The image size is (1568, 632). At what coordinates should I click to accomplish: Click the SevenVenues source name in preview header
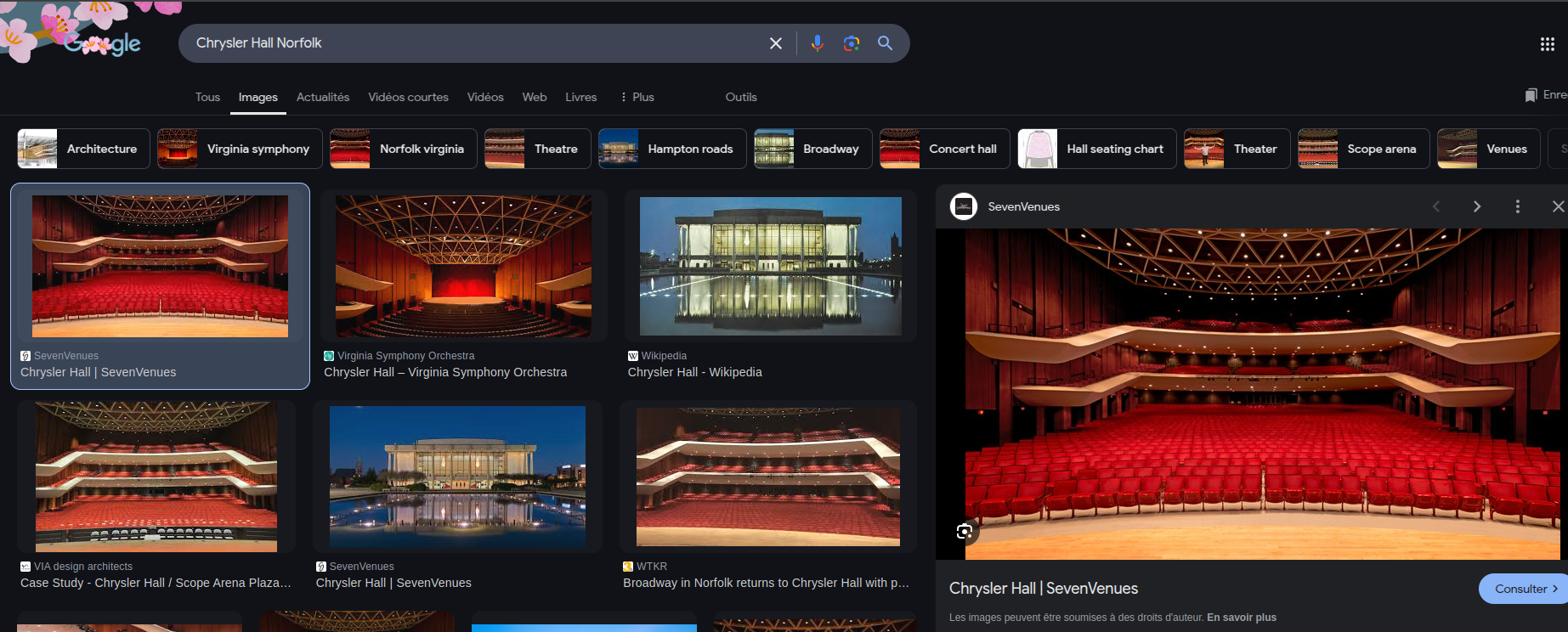pyautogui.click(x=1024, y=206)
